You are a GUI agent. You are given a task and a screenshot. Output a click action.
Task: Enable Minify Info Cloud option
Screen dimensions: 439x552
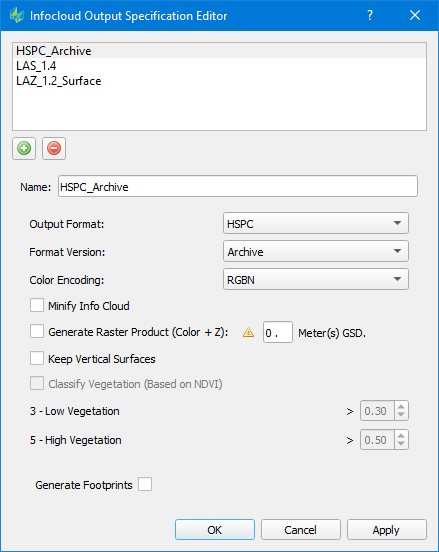pos(37,305)
